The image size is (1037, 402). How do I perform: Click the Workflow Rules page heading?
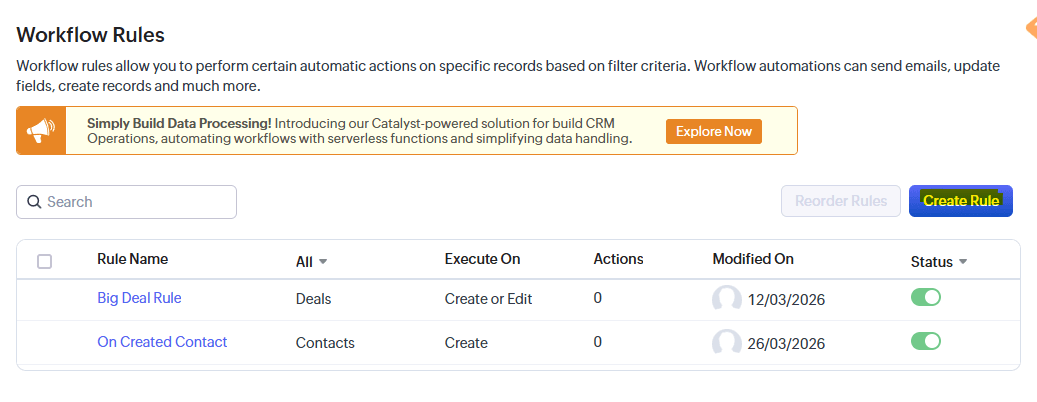coord(90,34)
